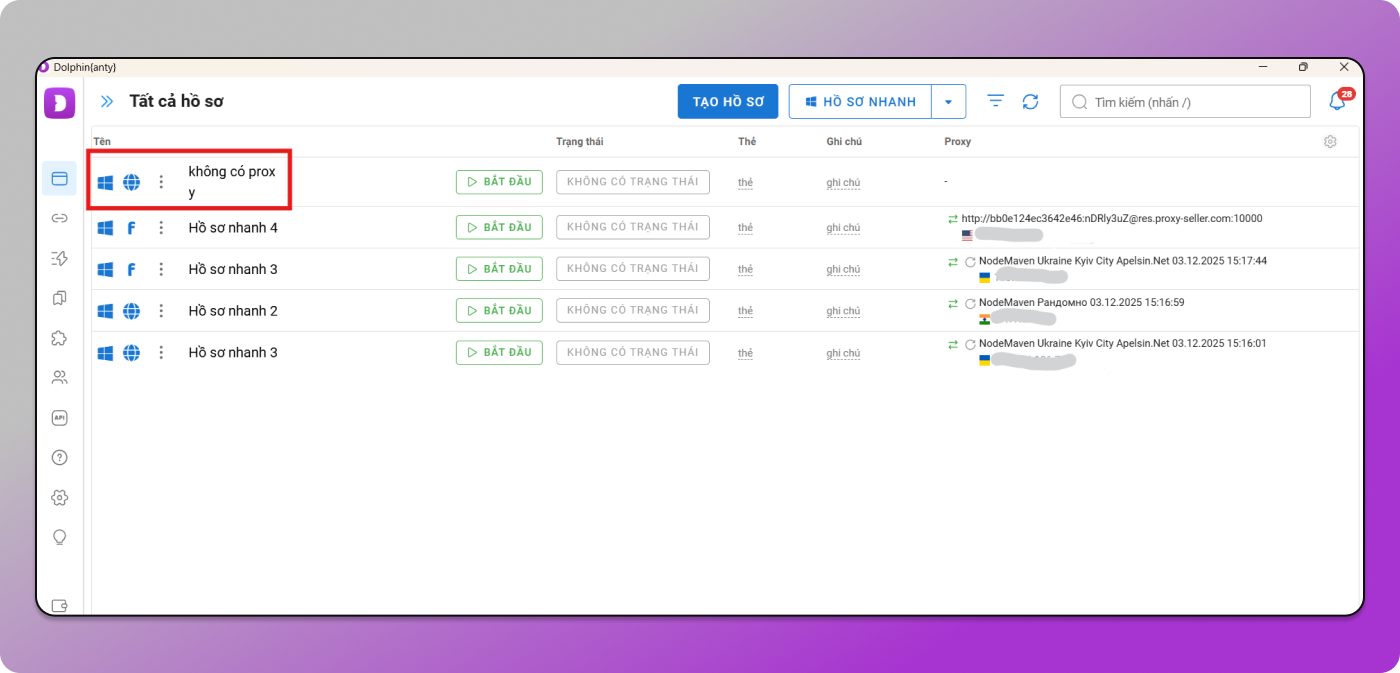Viewport: 1400px width, 673px height.
Task: Click the TẠO HỒ SƠ button
Action: point(727,102)
